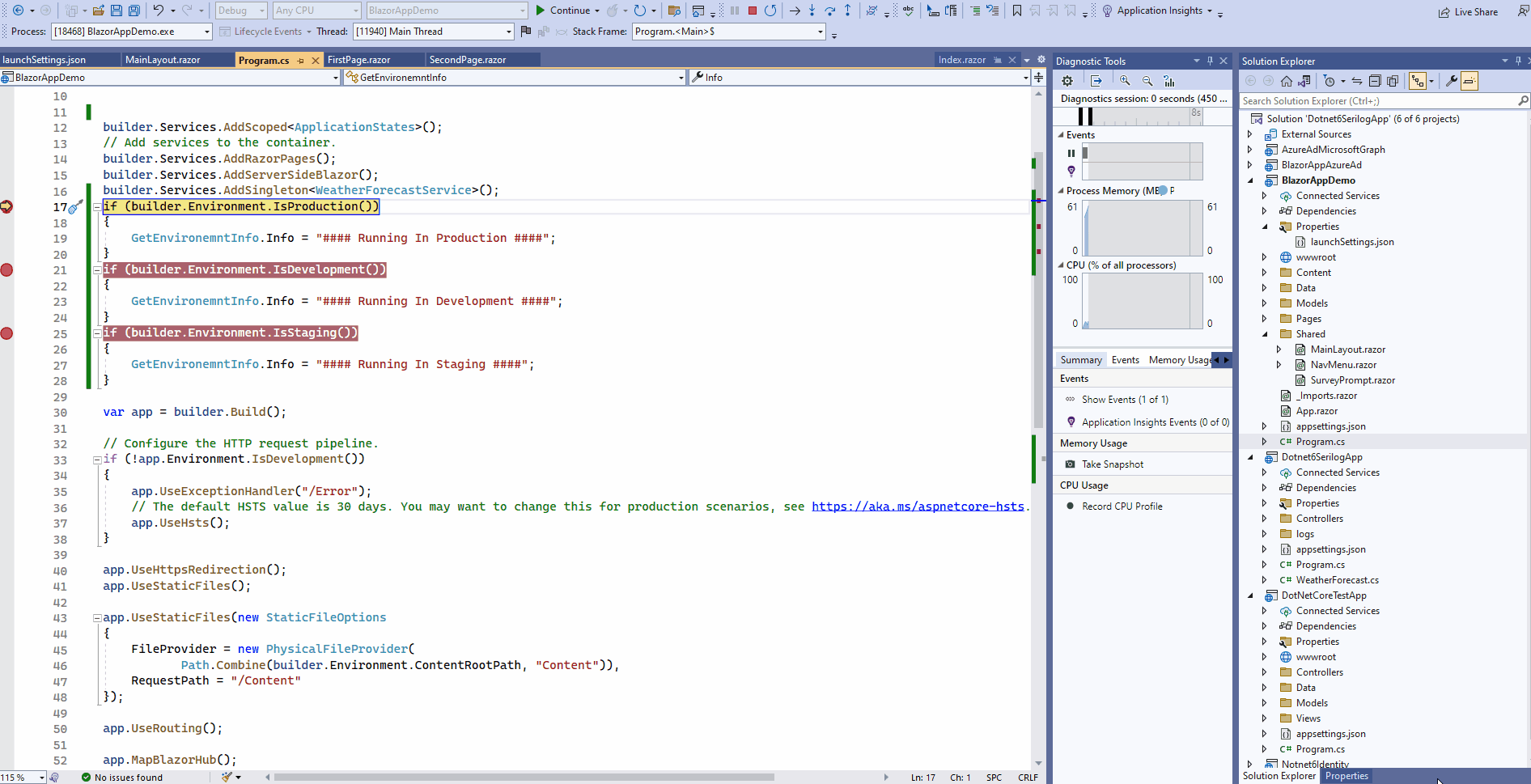Click the Step Into debugging icon
Screen dimensions: 1531x784
[x=812, y=11]
